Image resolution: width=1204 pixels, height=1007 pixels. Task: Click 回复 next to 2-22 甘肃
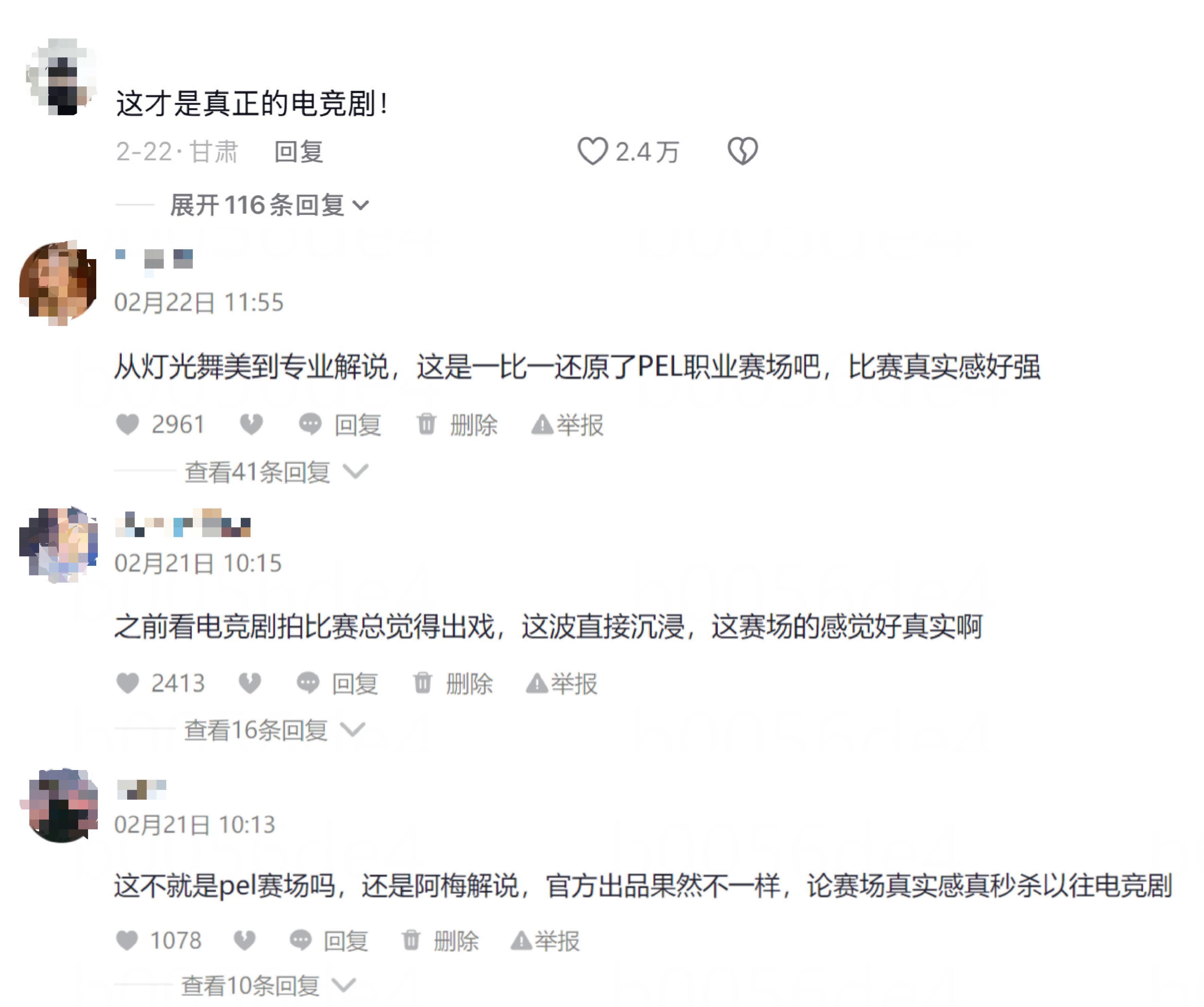click(x=299, y=152)
